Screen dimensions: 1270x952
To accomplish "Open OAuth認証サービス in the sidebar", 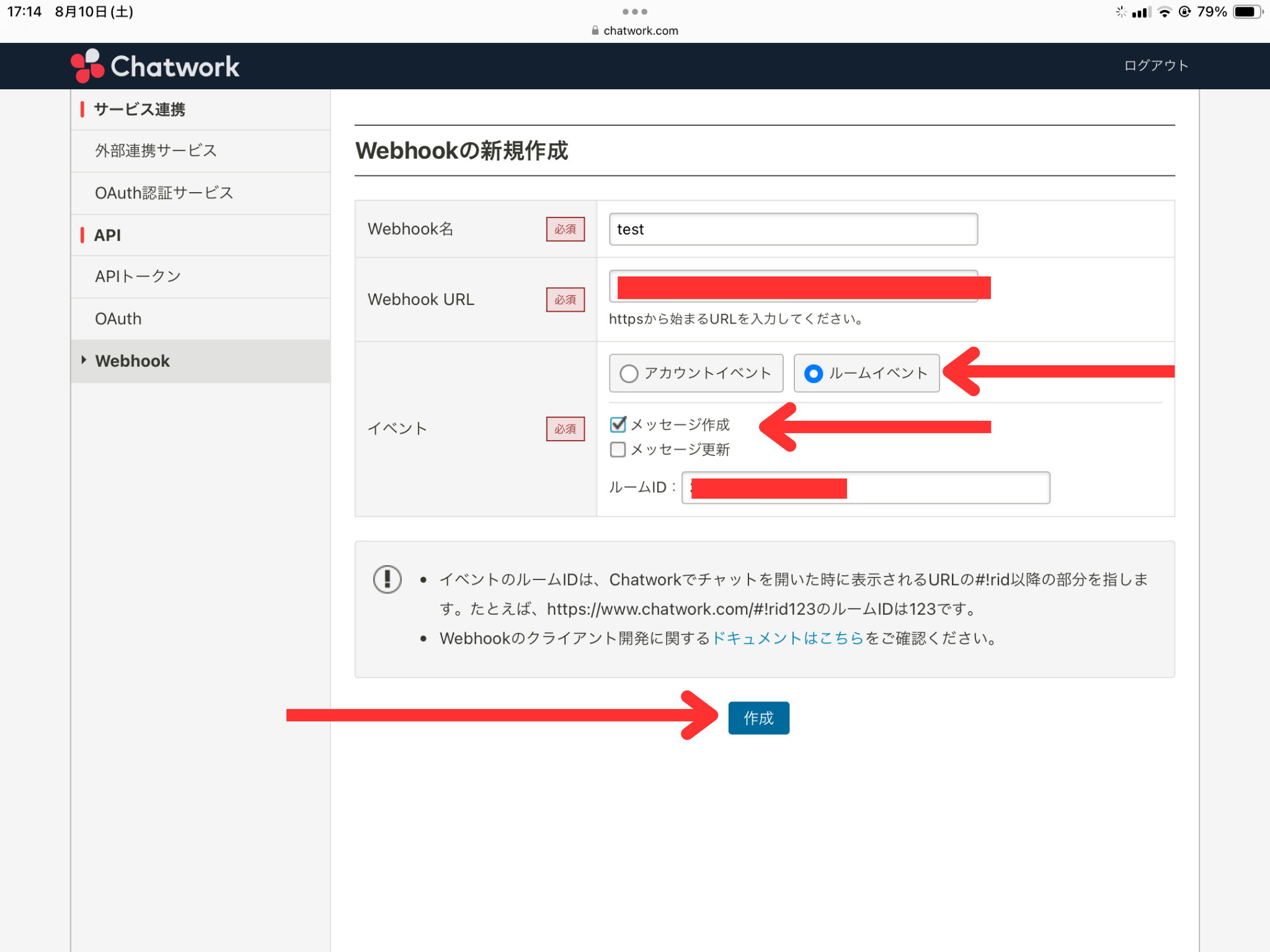I will pos(164,193).
